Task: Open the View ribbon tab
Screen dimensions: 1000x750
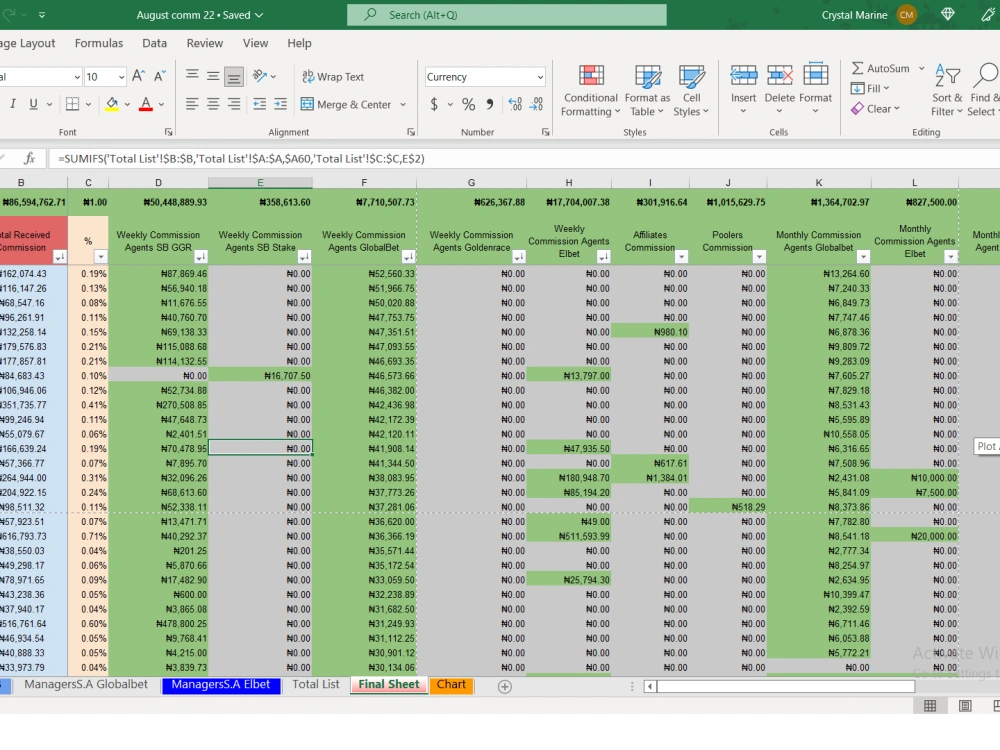Action: (x=255, y=43)
